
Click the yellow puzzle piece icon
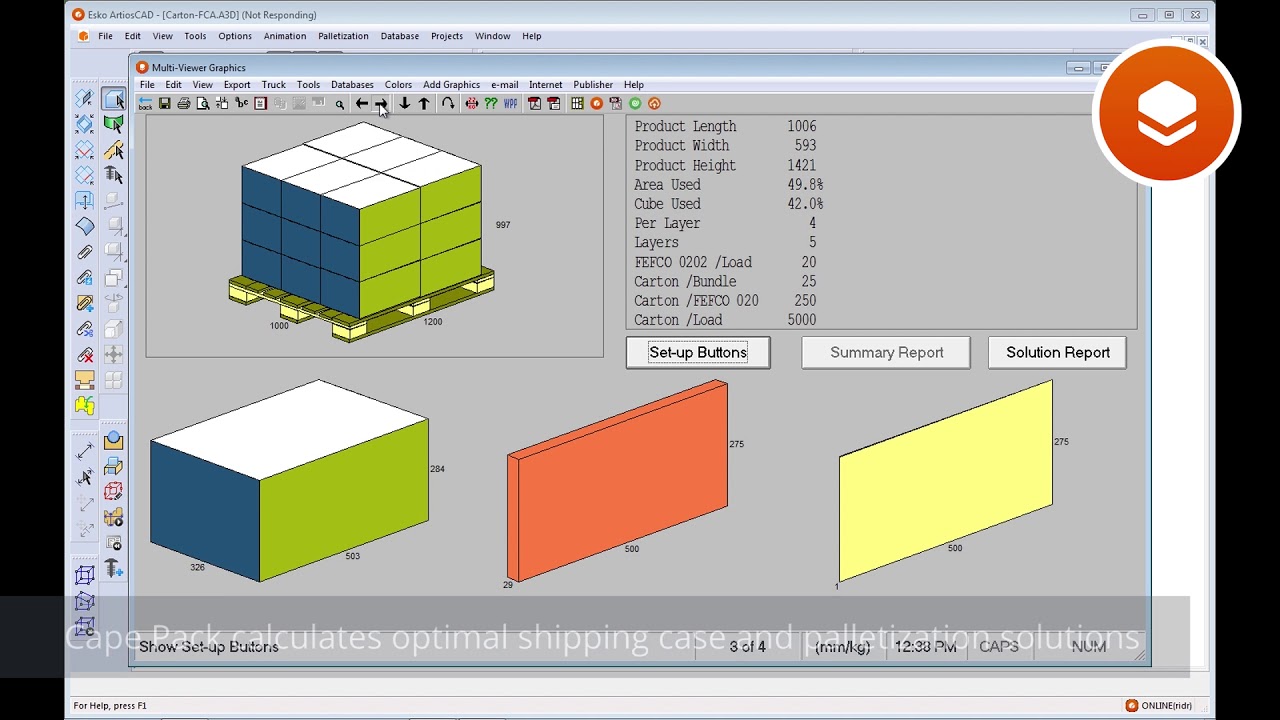(x=84, y=405)
